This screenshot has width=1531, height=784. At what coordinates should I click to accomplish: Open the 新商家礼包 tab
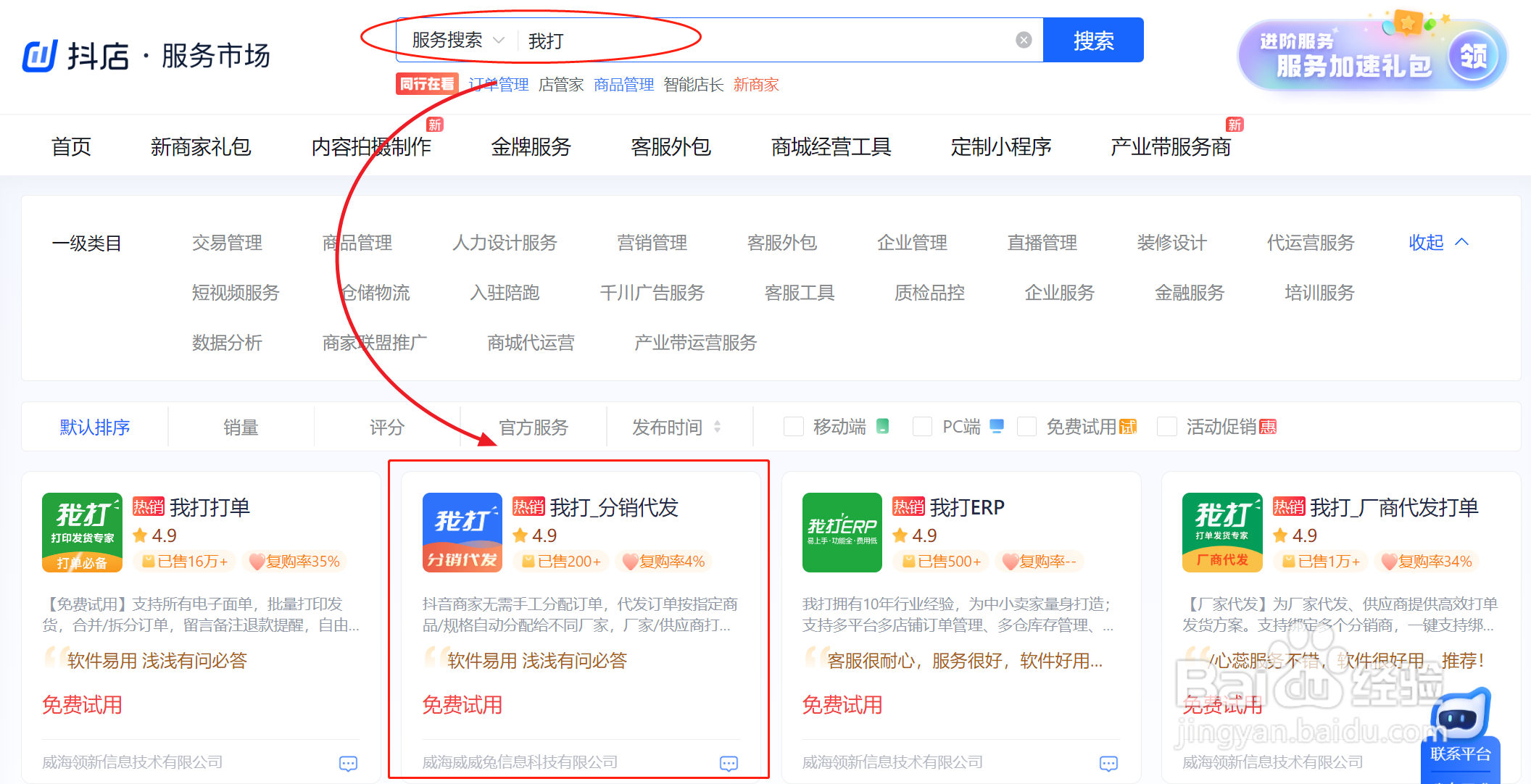click(201, 147)
